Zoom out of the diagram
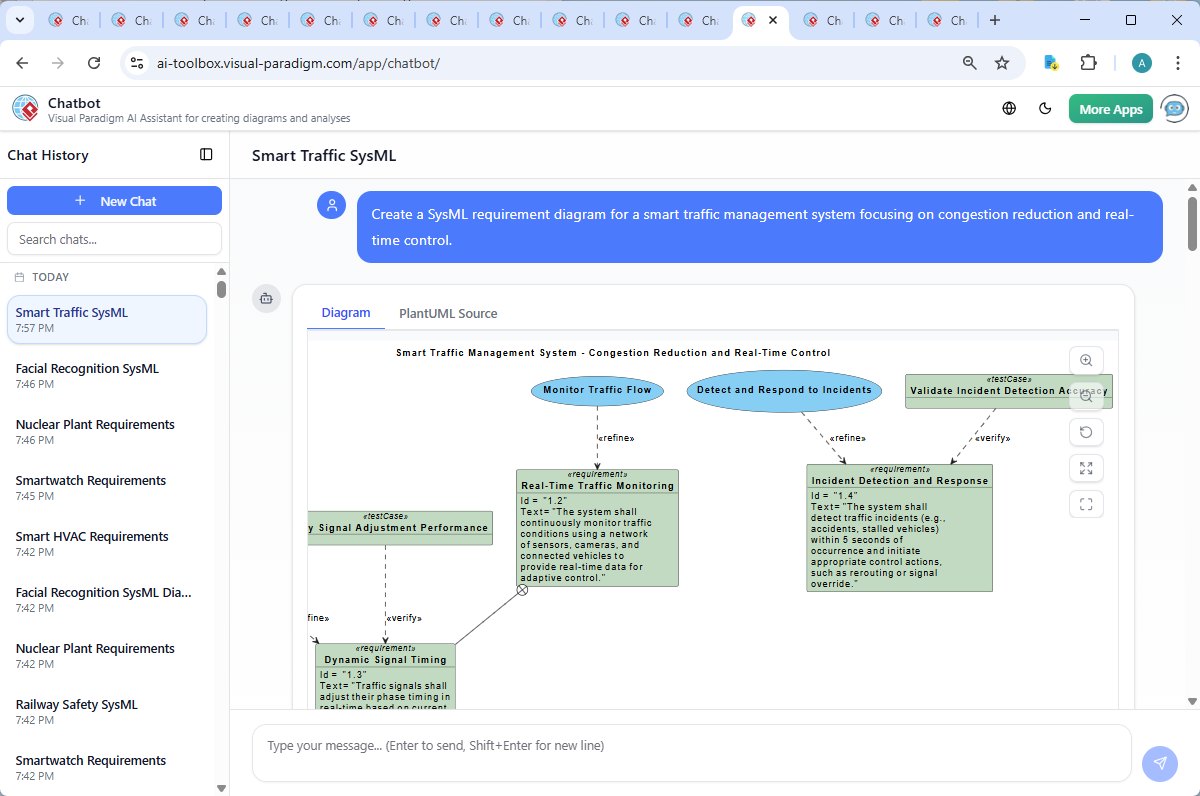 pos(1086,396)
